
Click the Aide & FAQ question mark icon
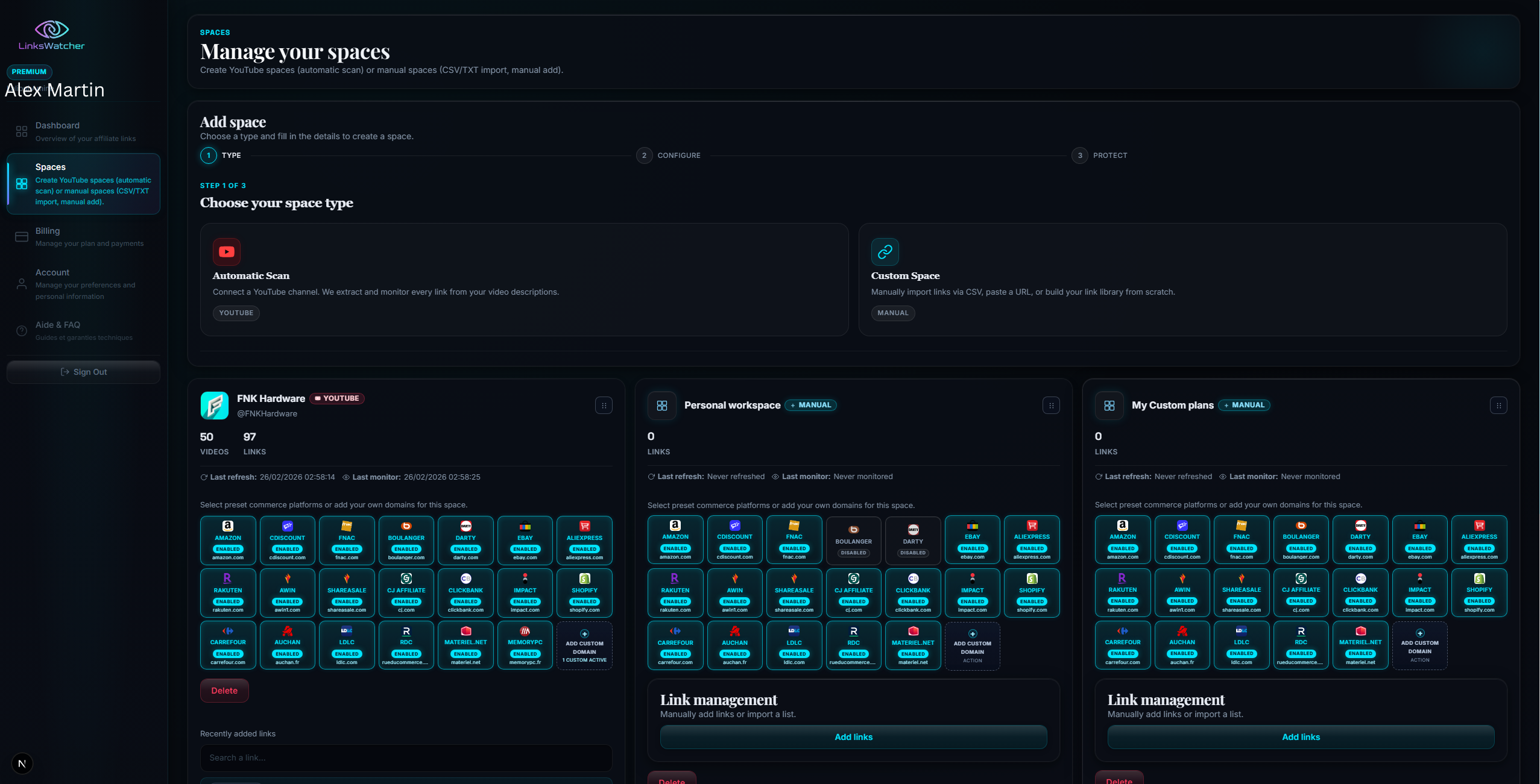coord(22,330)
